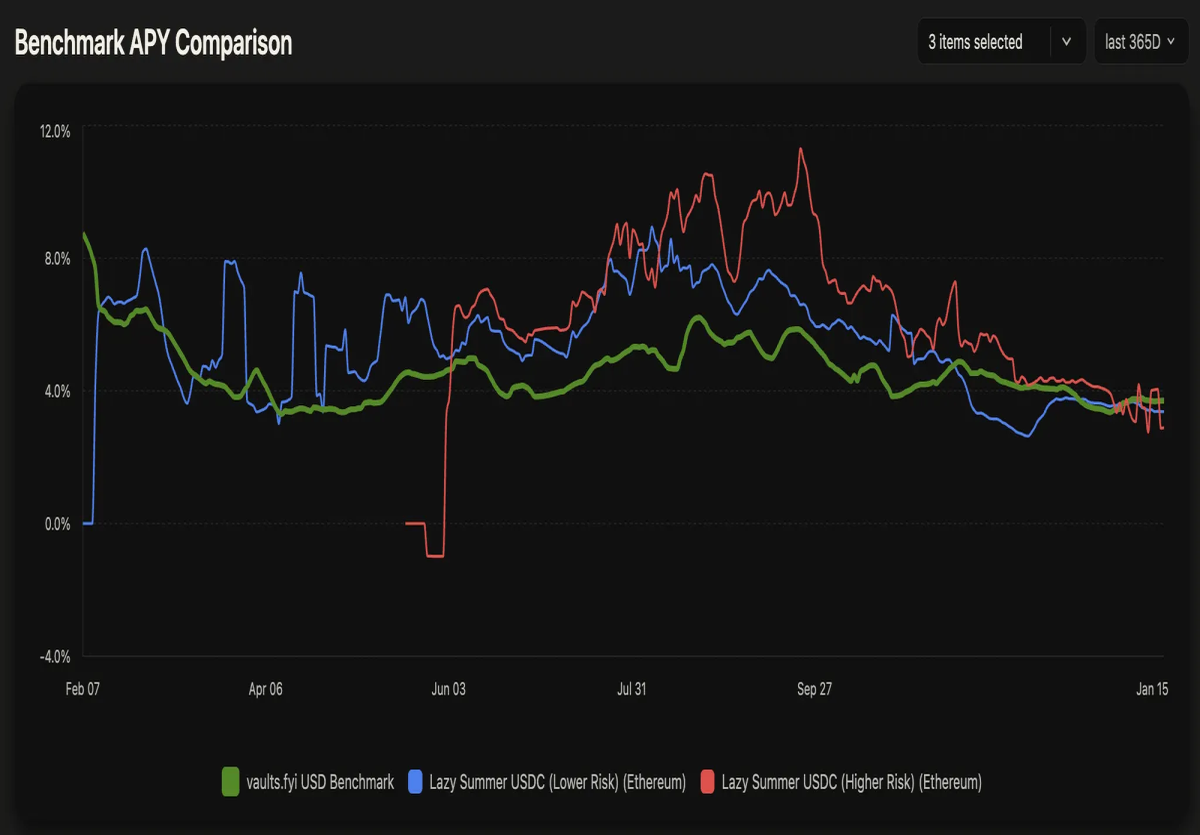Click the red Higher Risk legend swatch
Screen dimensions: 1200x835
tap(707, 782)
